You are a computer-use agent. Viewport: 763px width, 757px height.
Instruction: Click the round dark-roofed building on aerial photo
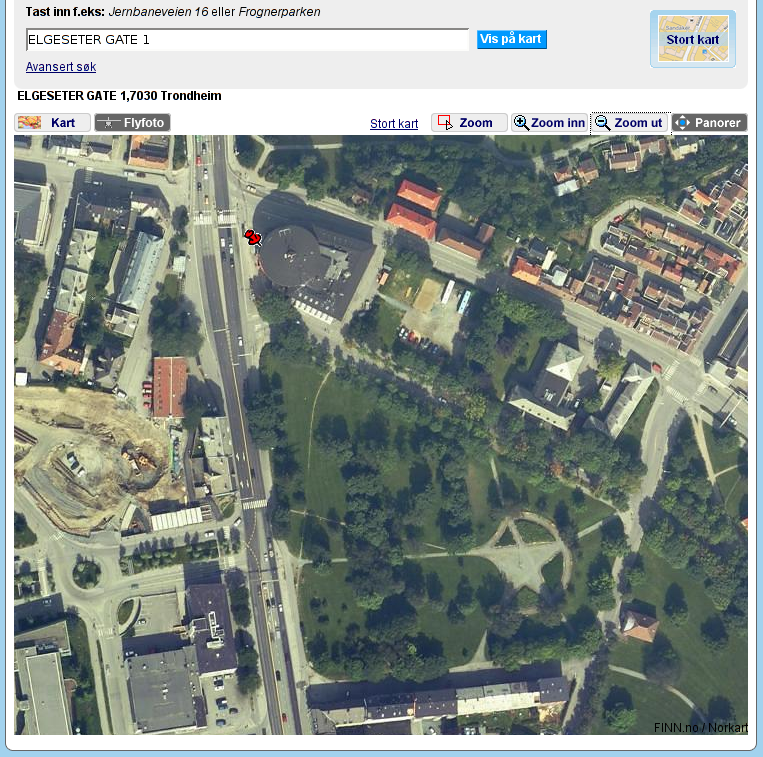point(291,256)
